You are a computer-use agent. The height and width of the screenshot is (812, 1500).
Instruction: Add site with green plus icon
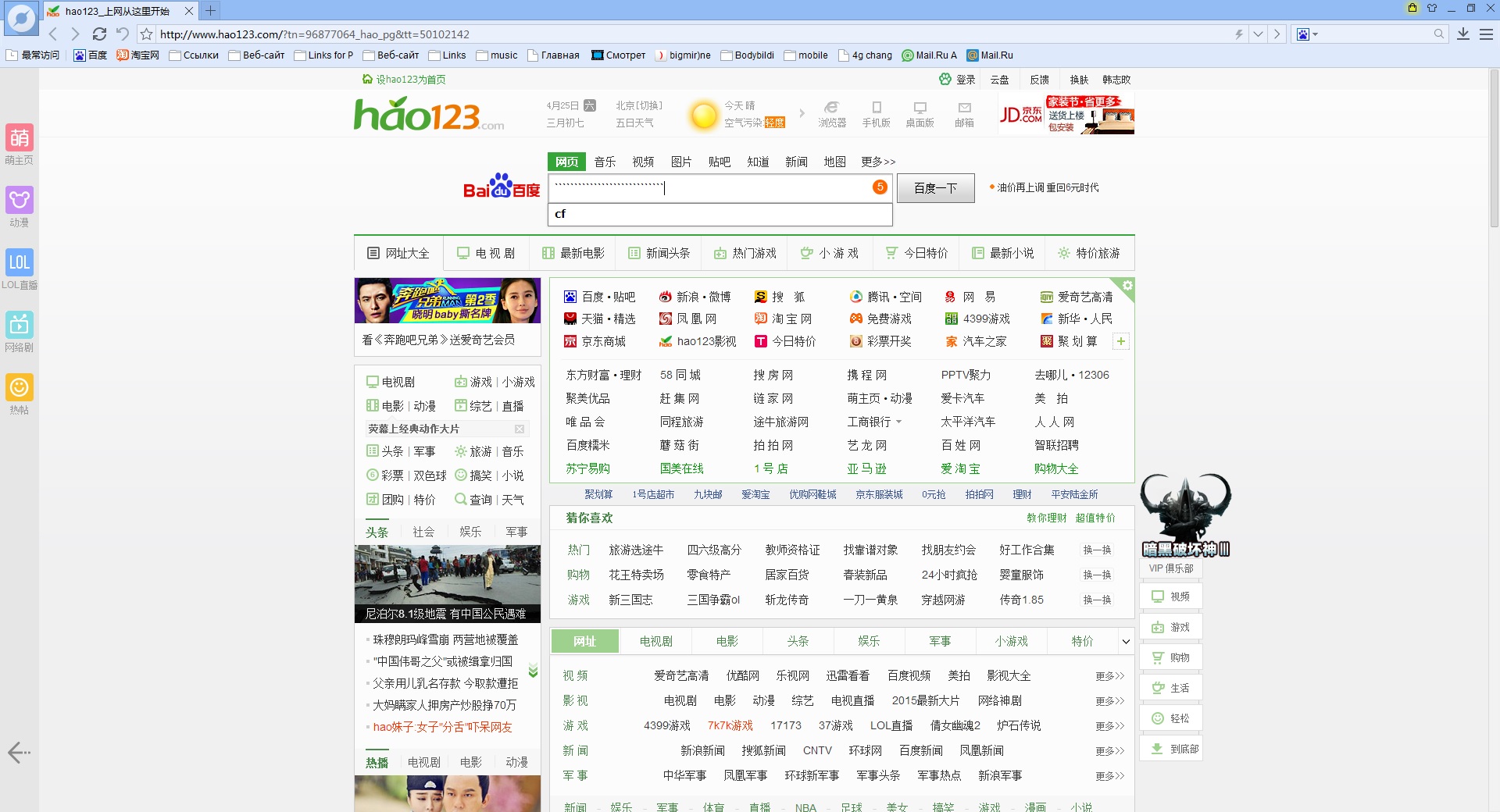click(1121, 341)
